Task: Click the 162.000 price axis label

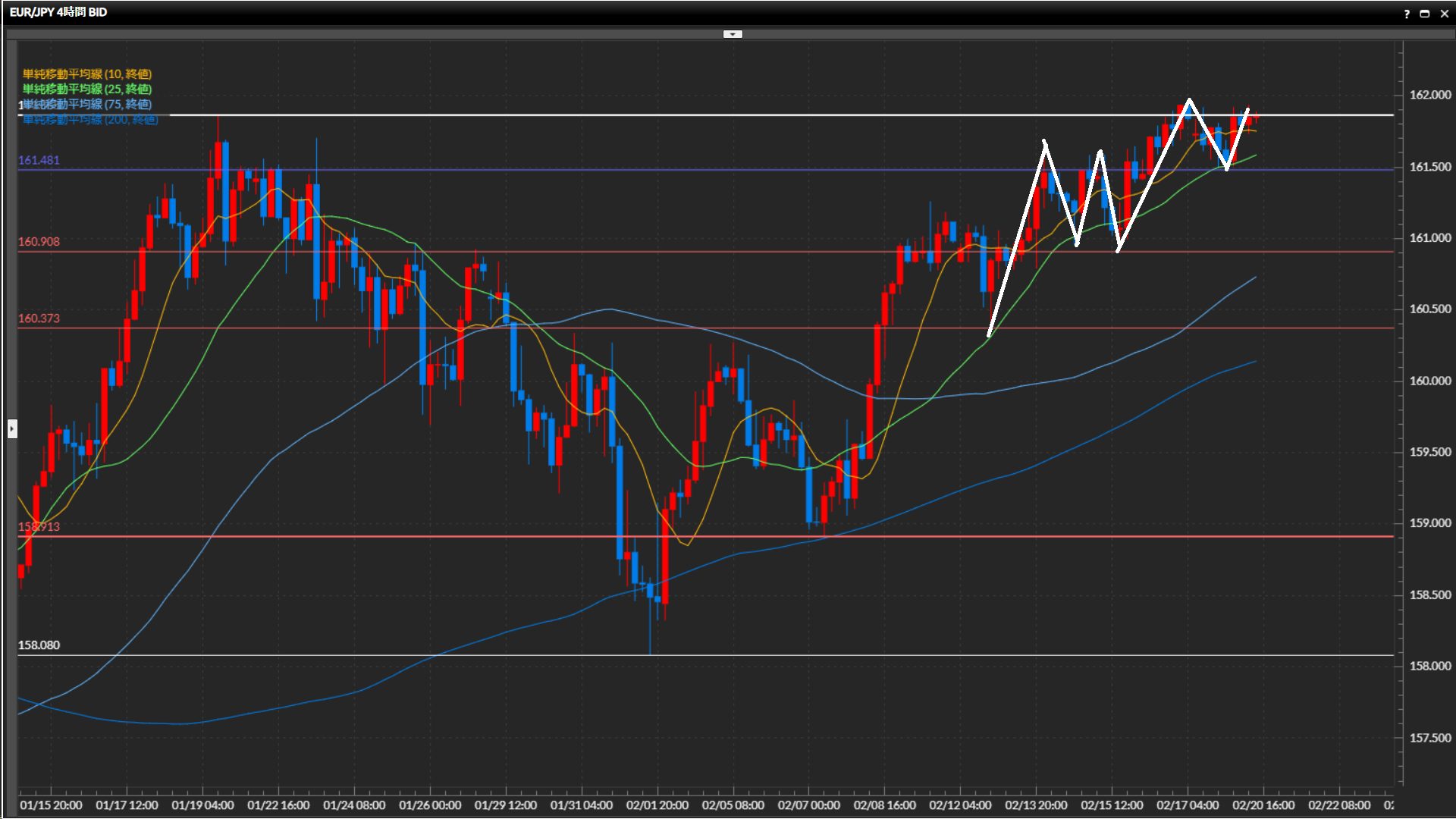Action: (x=1429, y=95)
